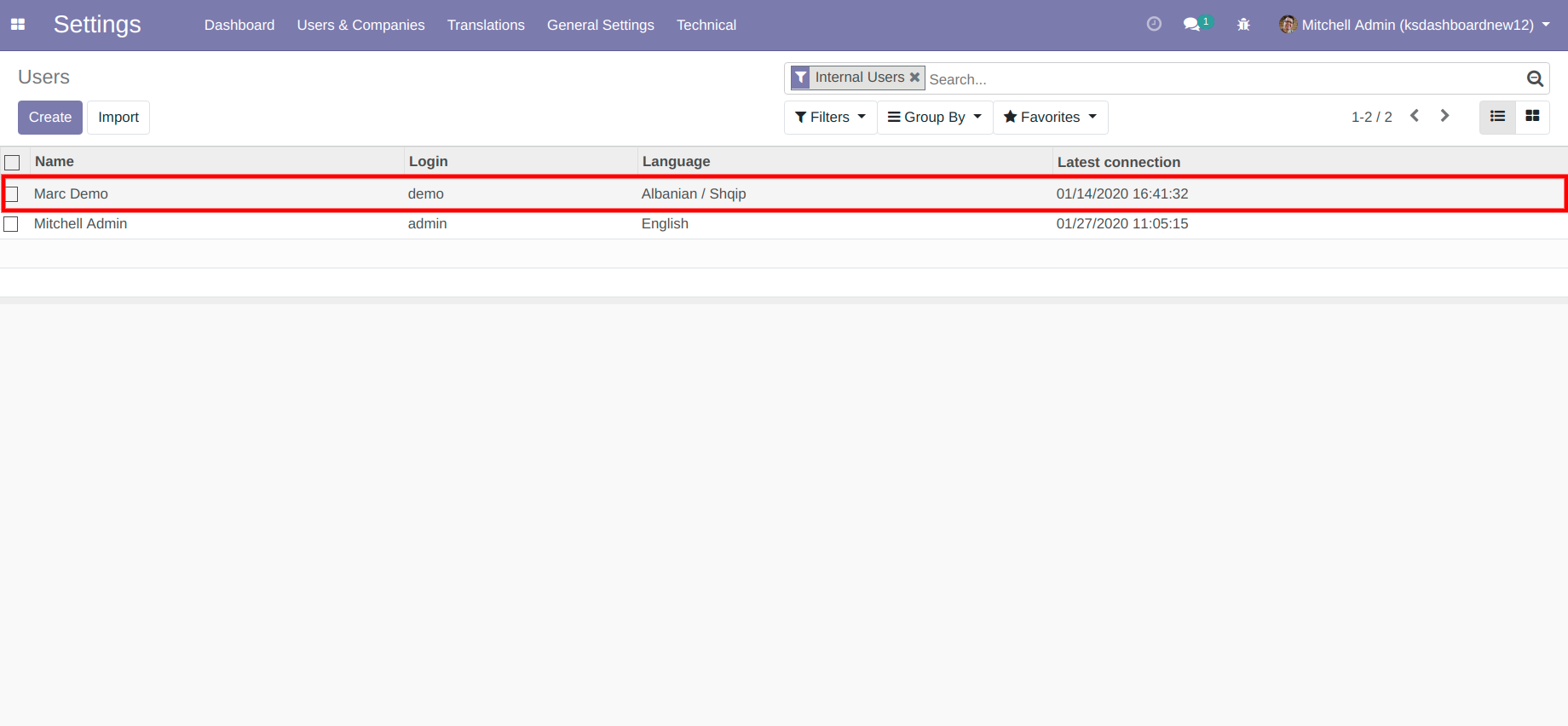
Task: Switch to kanban view
Action: pyautogui.click(x=1532, y=117)
